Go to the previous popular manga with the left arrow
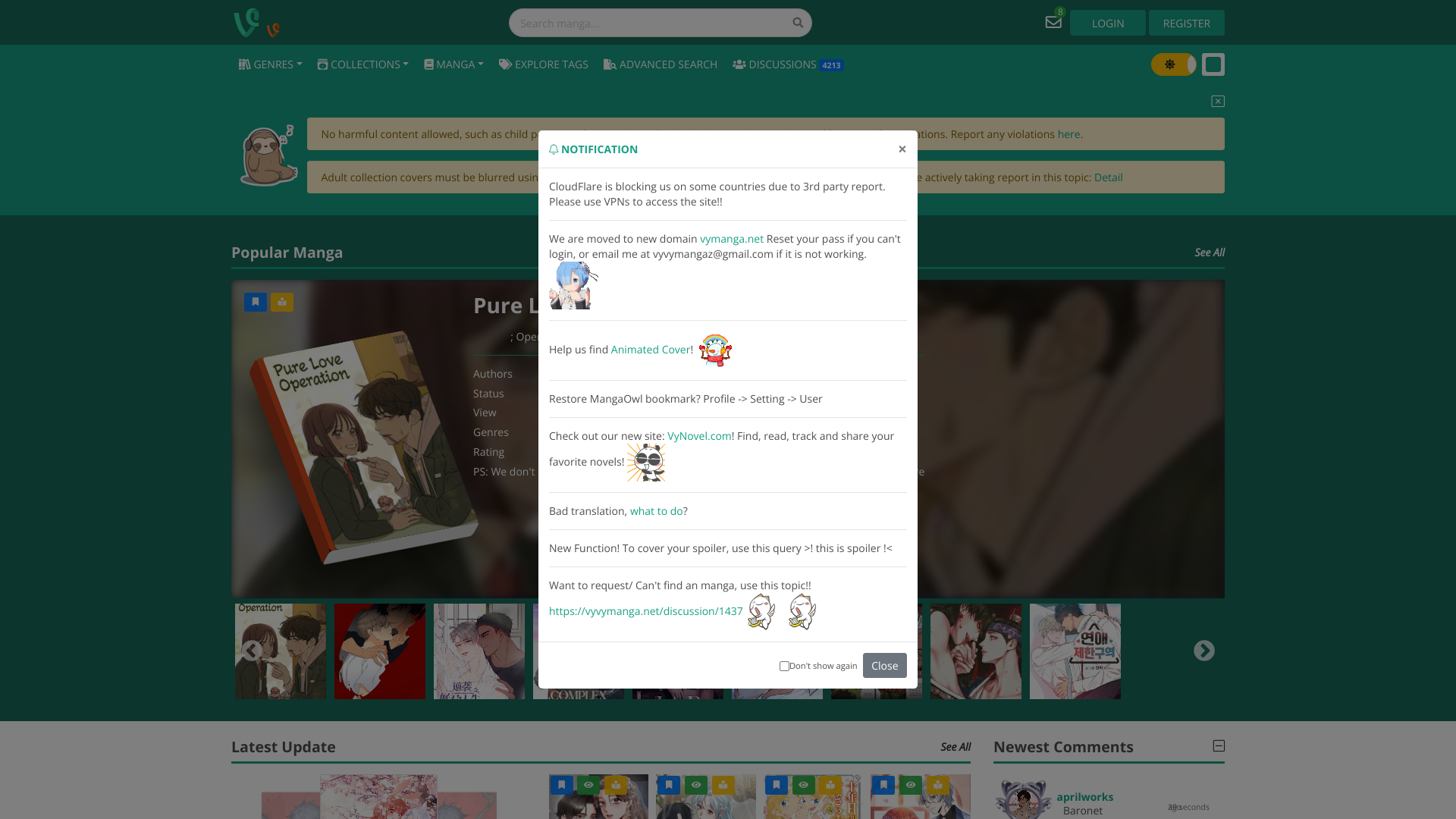This screenshot has height=819, width=1456. click(x=252, y=651)
